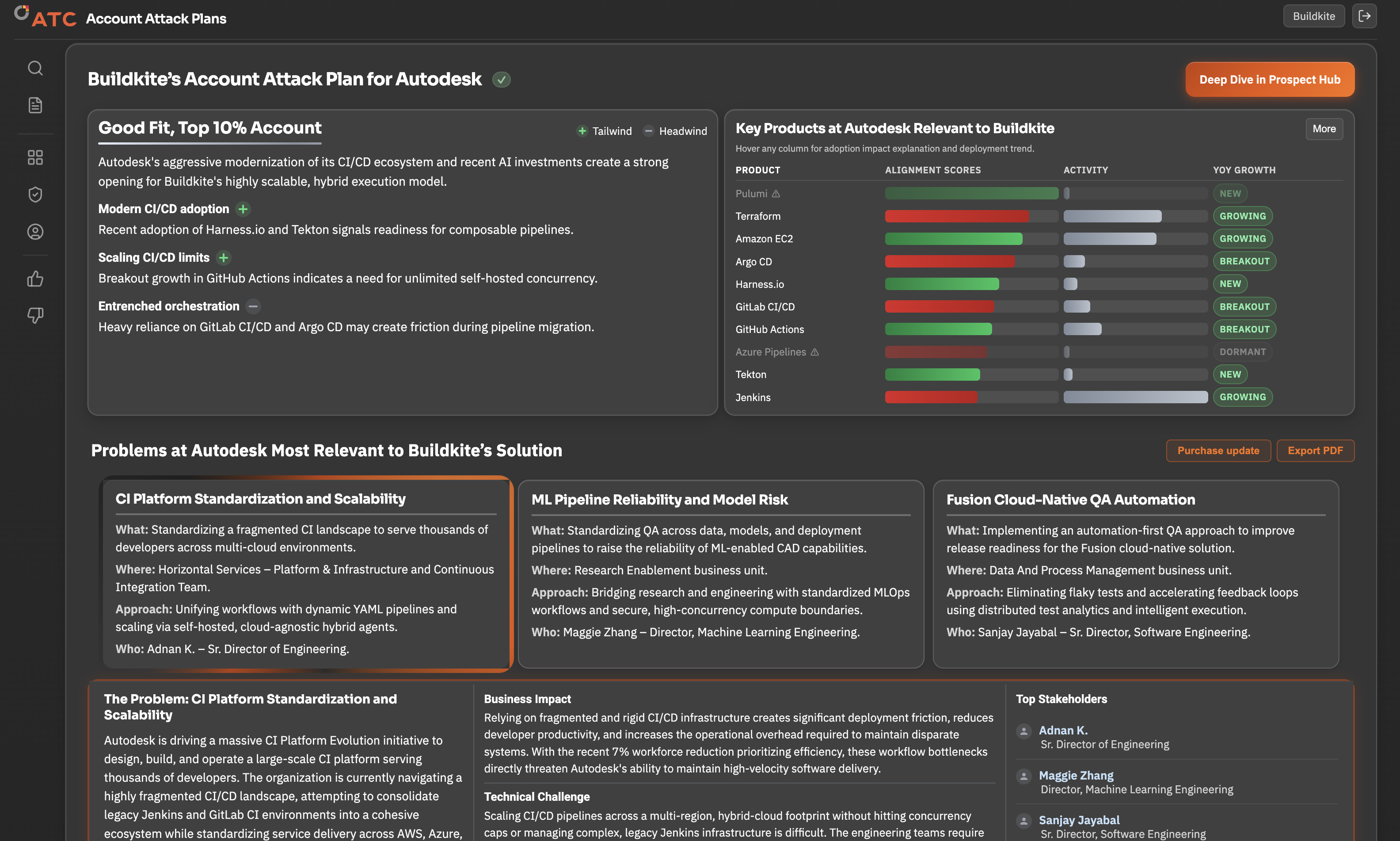Click the verified checkmark beside plan title
The width and height of the screenshot is (1400, 841).
tap(501, 80)
